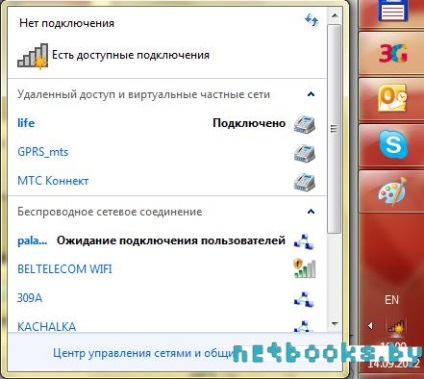Click the Есть доступные подключения label
424x379 pixels.
click(x=131, y=55)
